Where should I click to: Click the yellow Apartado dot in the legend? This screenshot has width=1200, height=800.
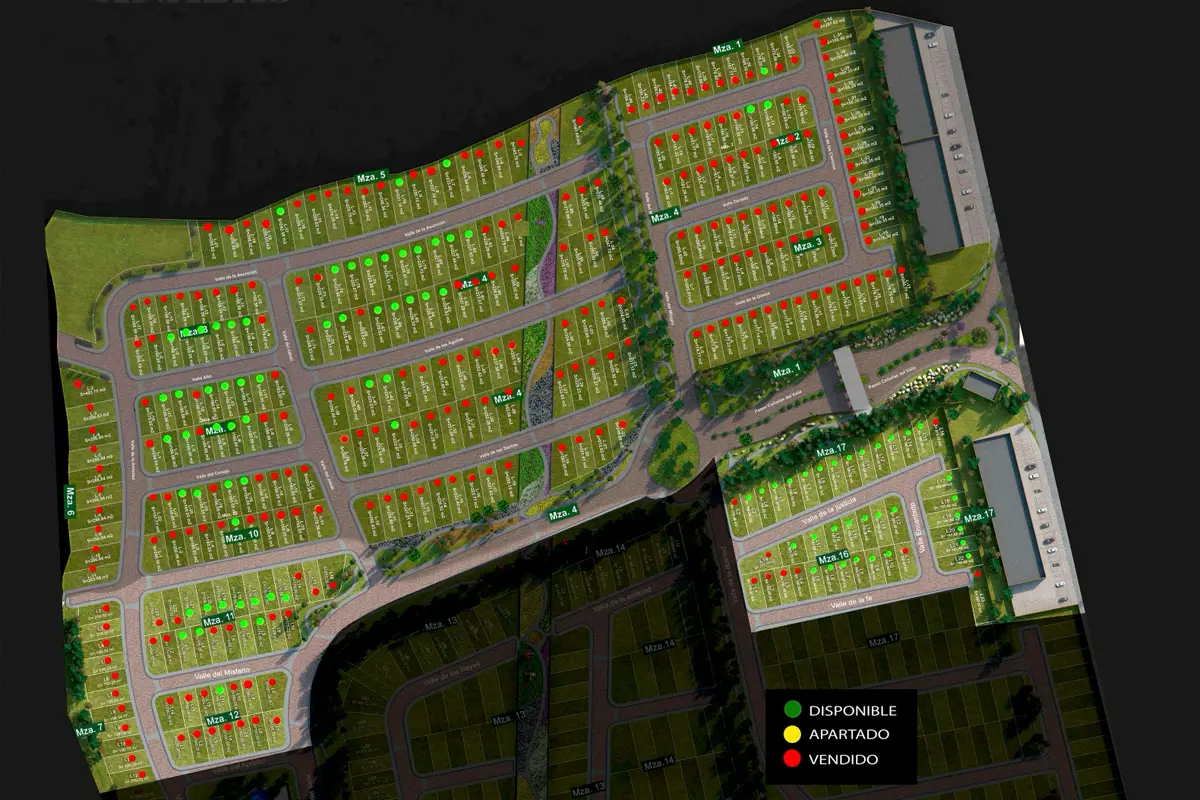(x=793, y=734)
